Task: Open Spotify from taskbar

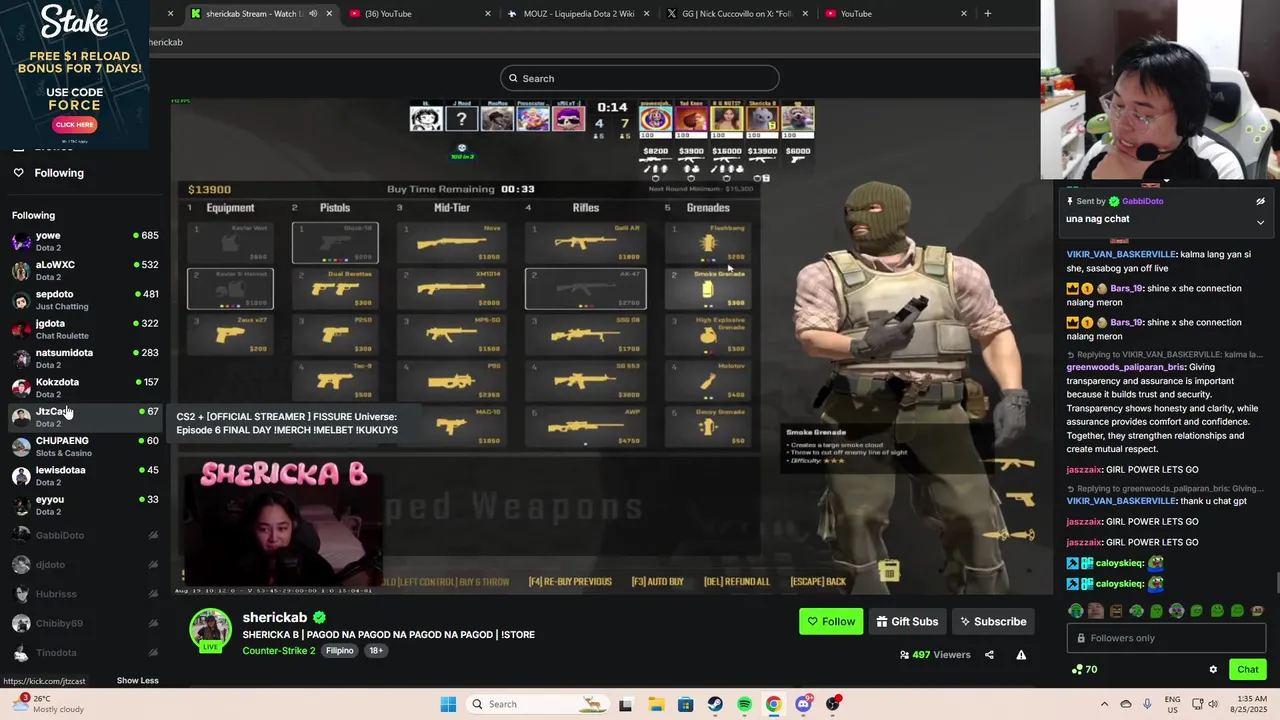Action: pos(744,704)
